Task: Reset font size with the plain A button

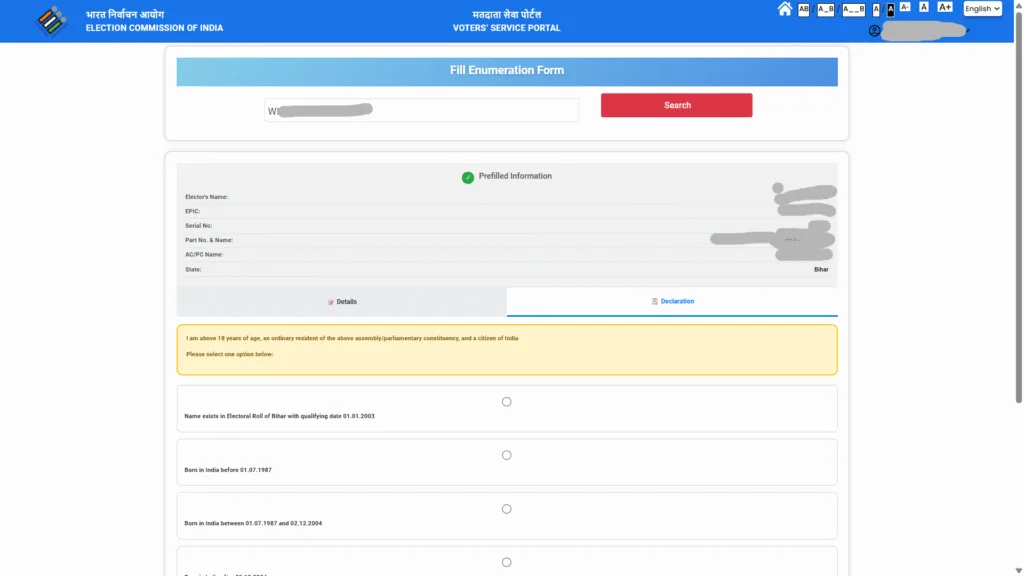Action: [923, 7]
